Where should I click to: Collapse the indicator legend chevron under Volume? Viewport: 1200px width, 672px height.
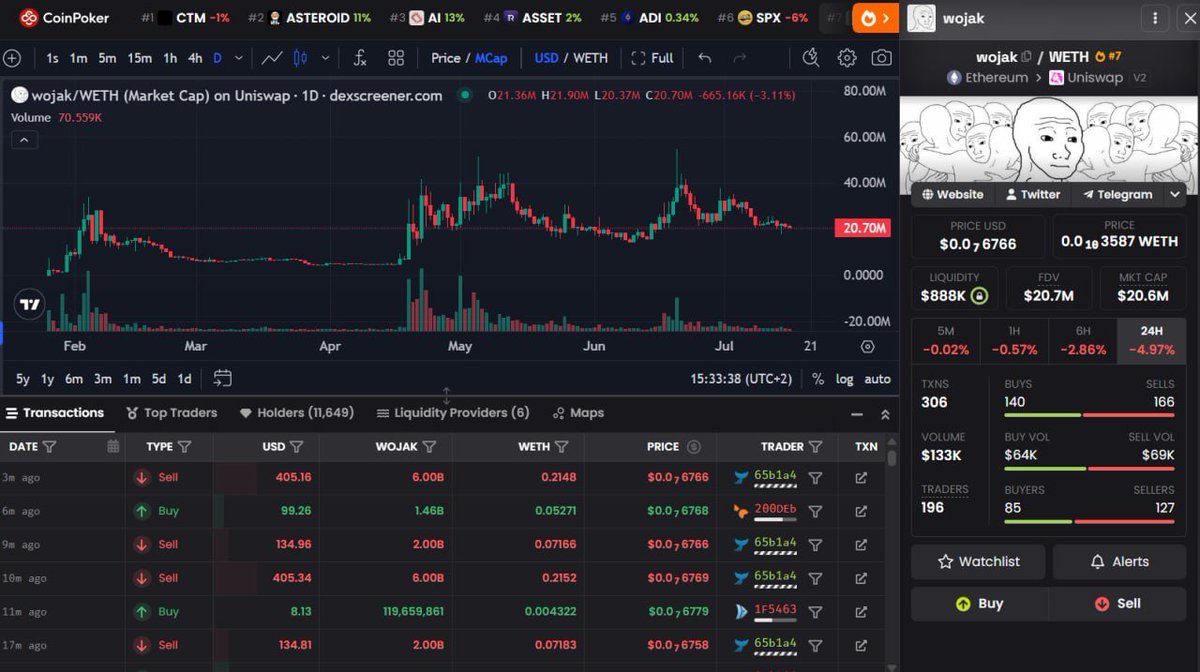(x=25, y=140)
